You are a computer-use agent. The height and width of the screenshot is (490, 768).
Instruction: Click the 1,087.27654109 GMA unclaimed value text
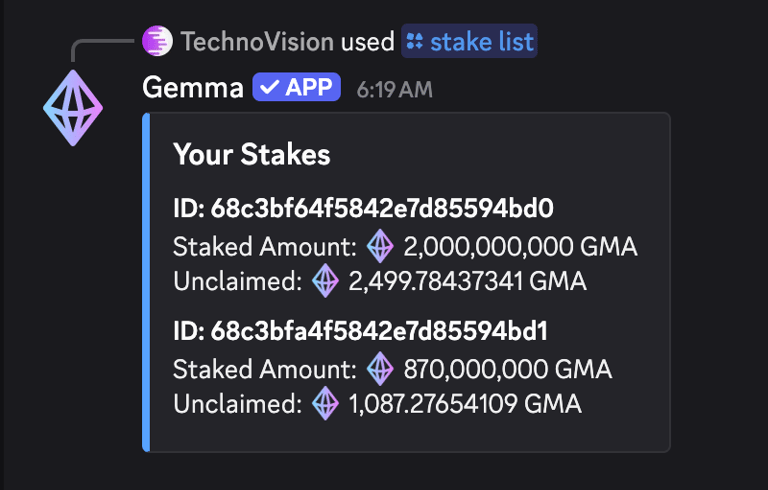pos(465,404)
